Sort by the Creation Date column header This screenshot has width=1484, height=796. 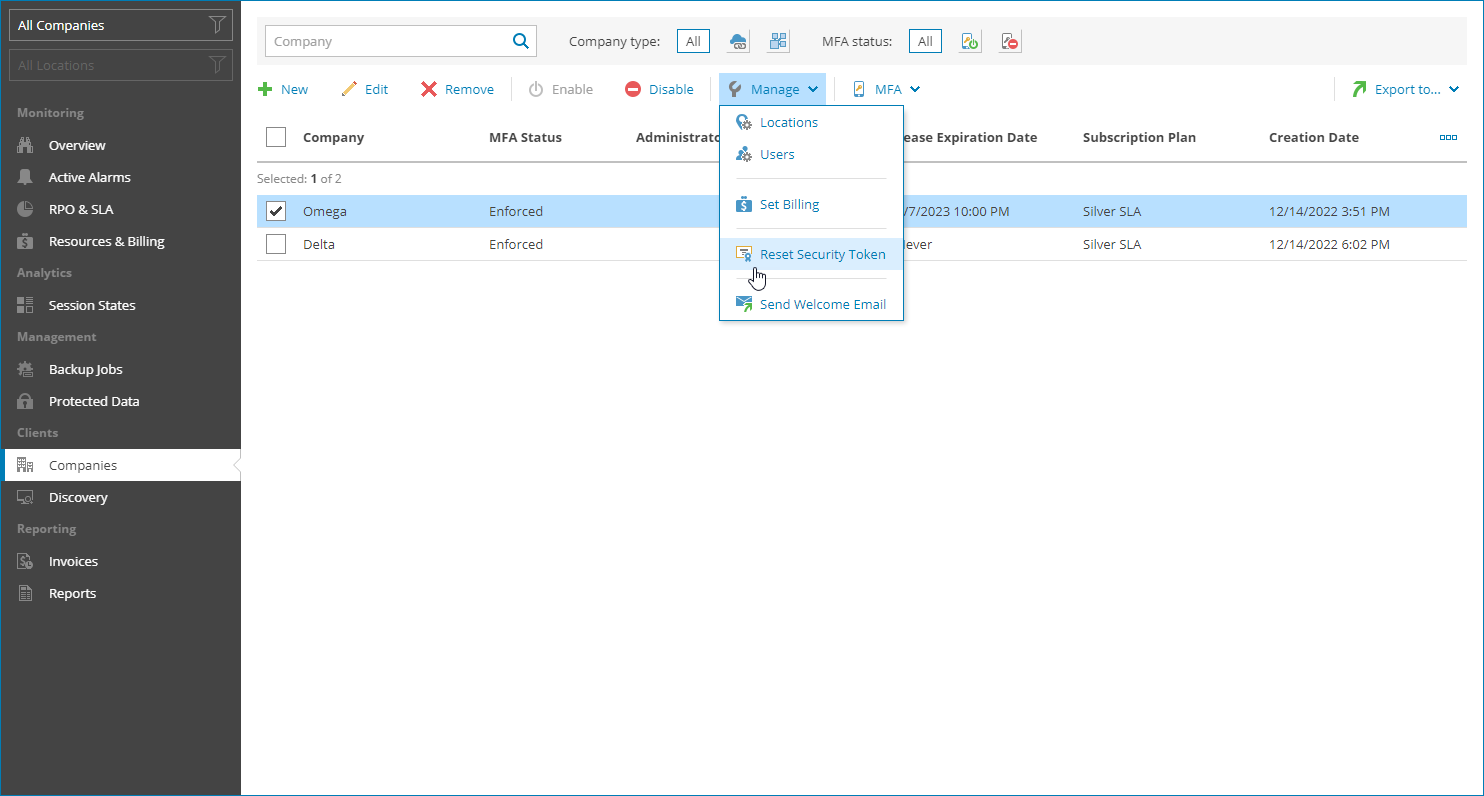[1313, 137]
